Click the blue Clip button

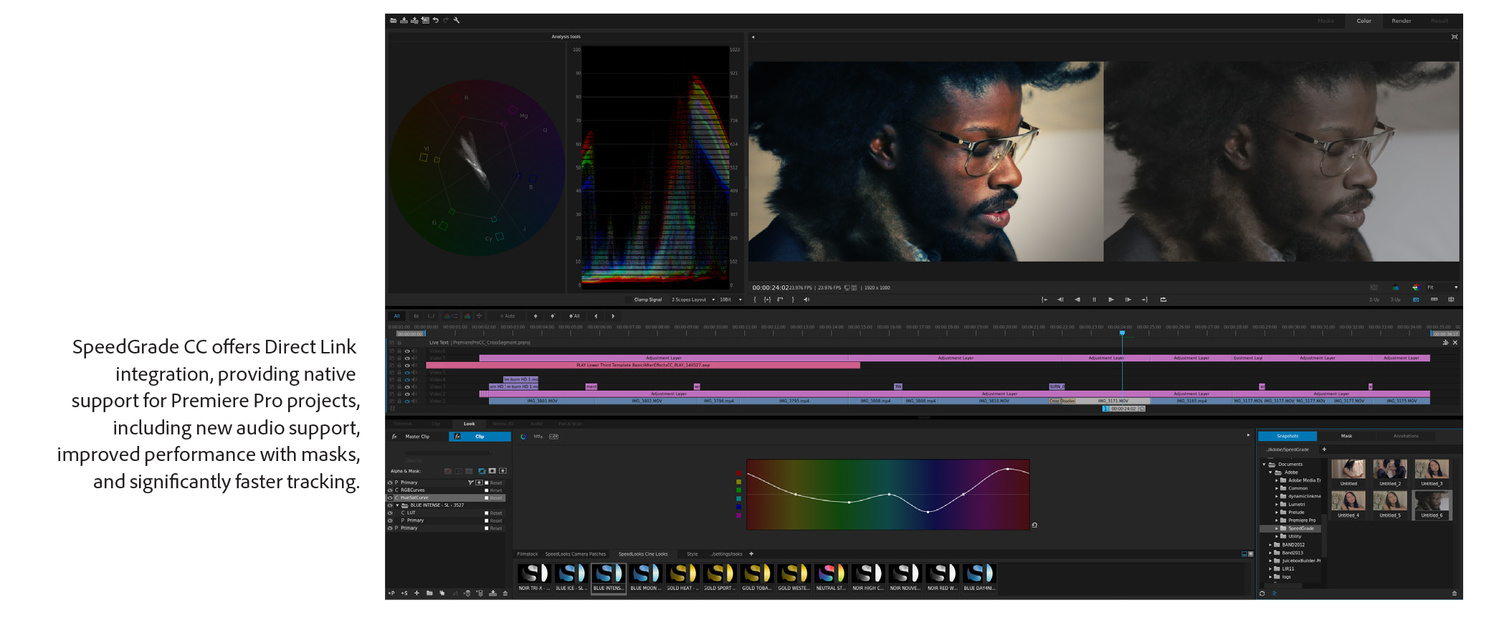click(478, 436)
